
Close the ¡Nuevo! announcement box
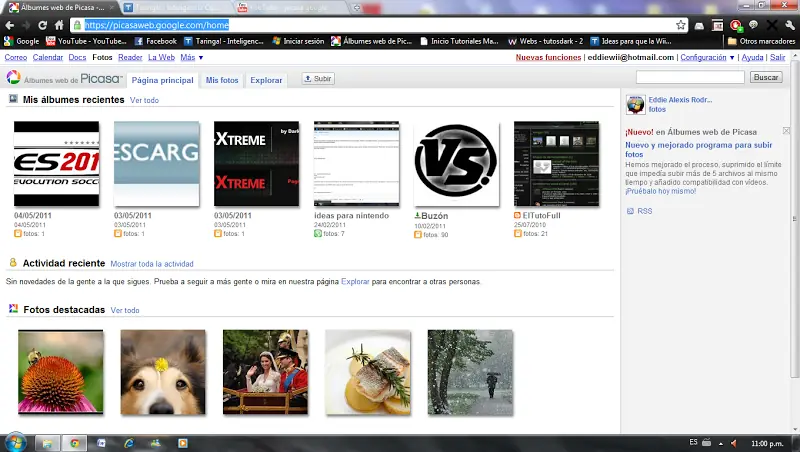pyautogui.click(x=786, y=131)
